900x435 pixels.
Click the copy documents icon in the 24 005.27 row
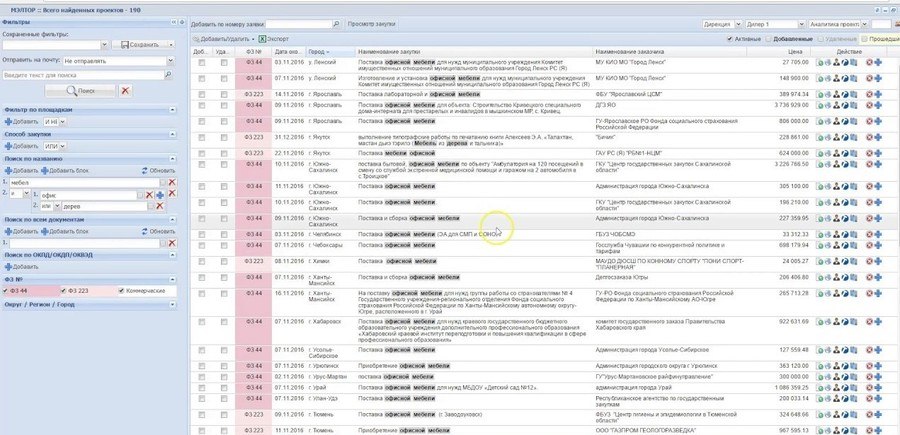(x=853, y=262)
